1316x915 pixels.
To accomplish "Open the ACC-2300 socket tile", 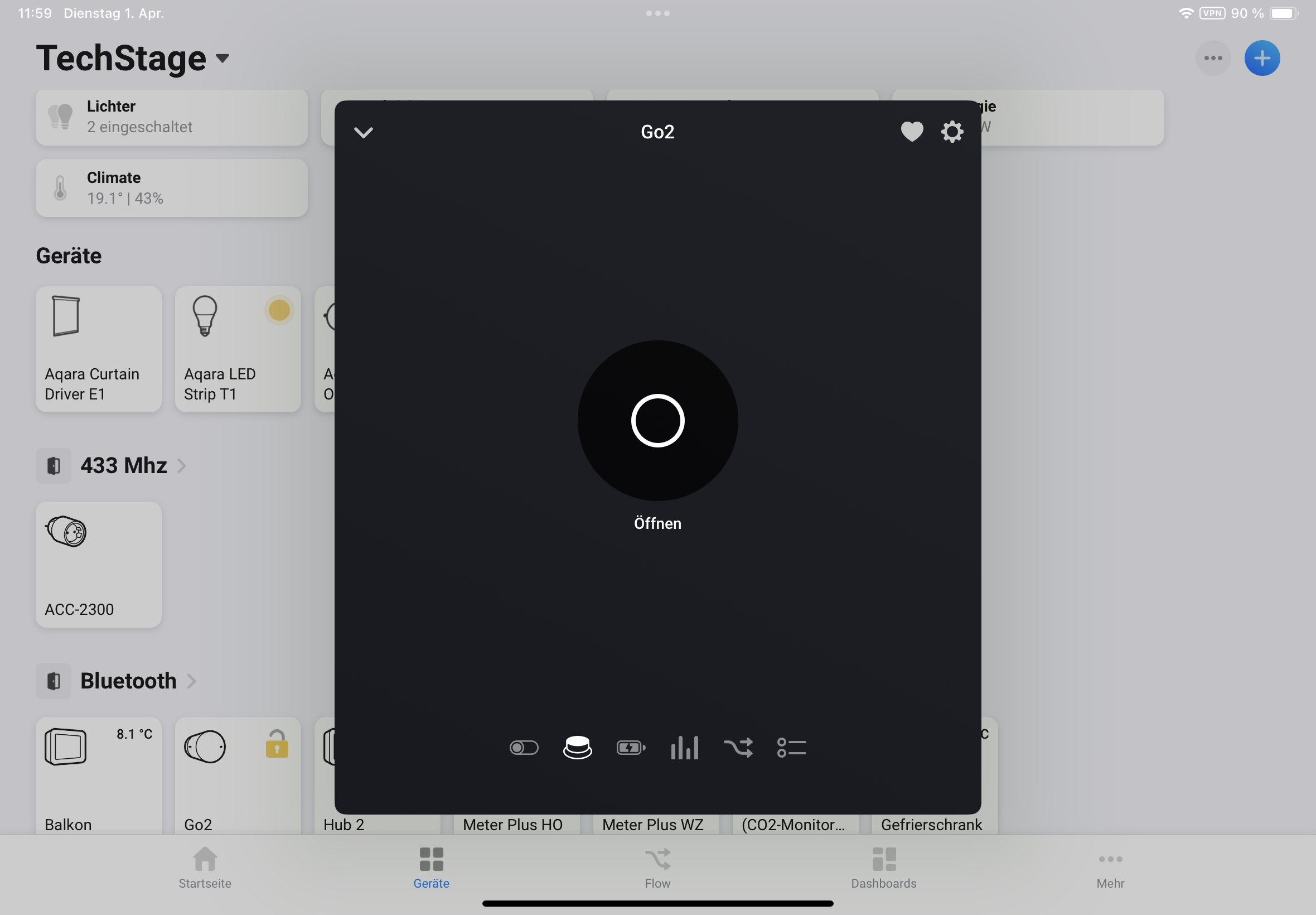I will [99, 565].
